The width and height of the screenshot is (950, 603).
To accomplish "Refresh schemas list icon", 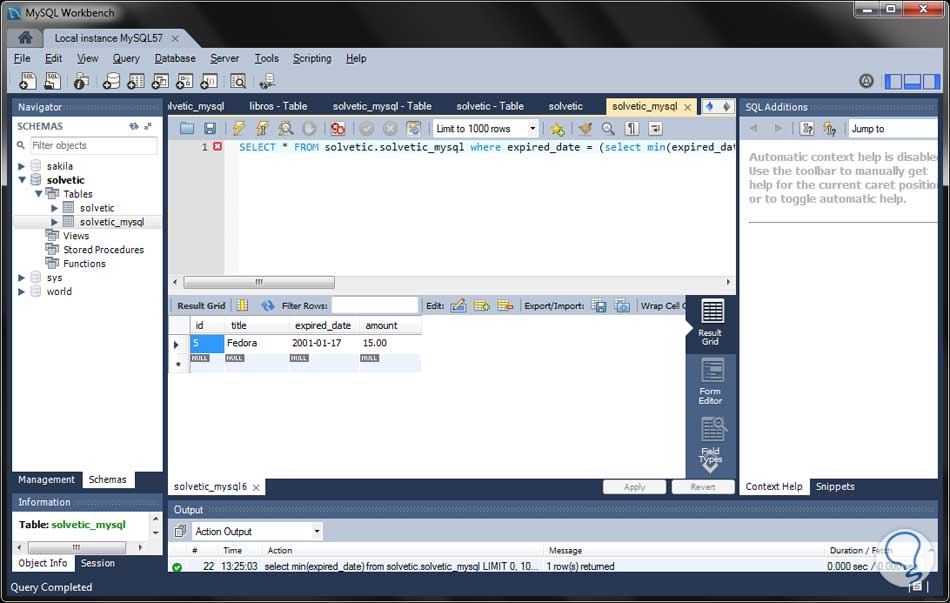I will tap(133, 126).
